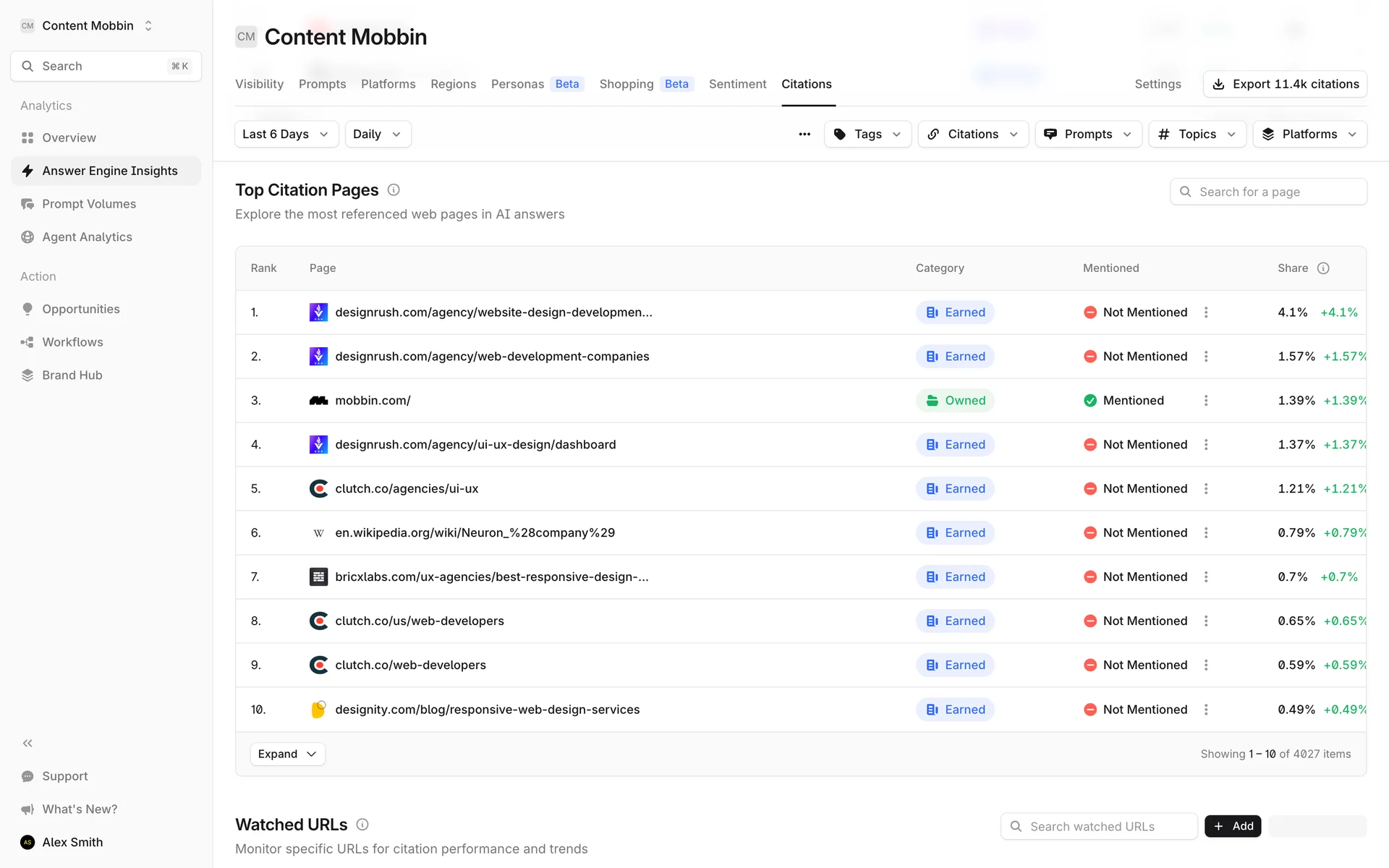Open the Last 6 Days date dropdown

tap(286, 135)
